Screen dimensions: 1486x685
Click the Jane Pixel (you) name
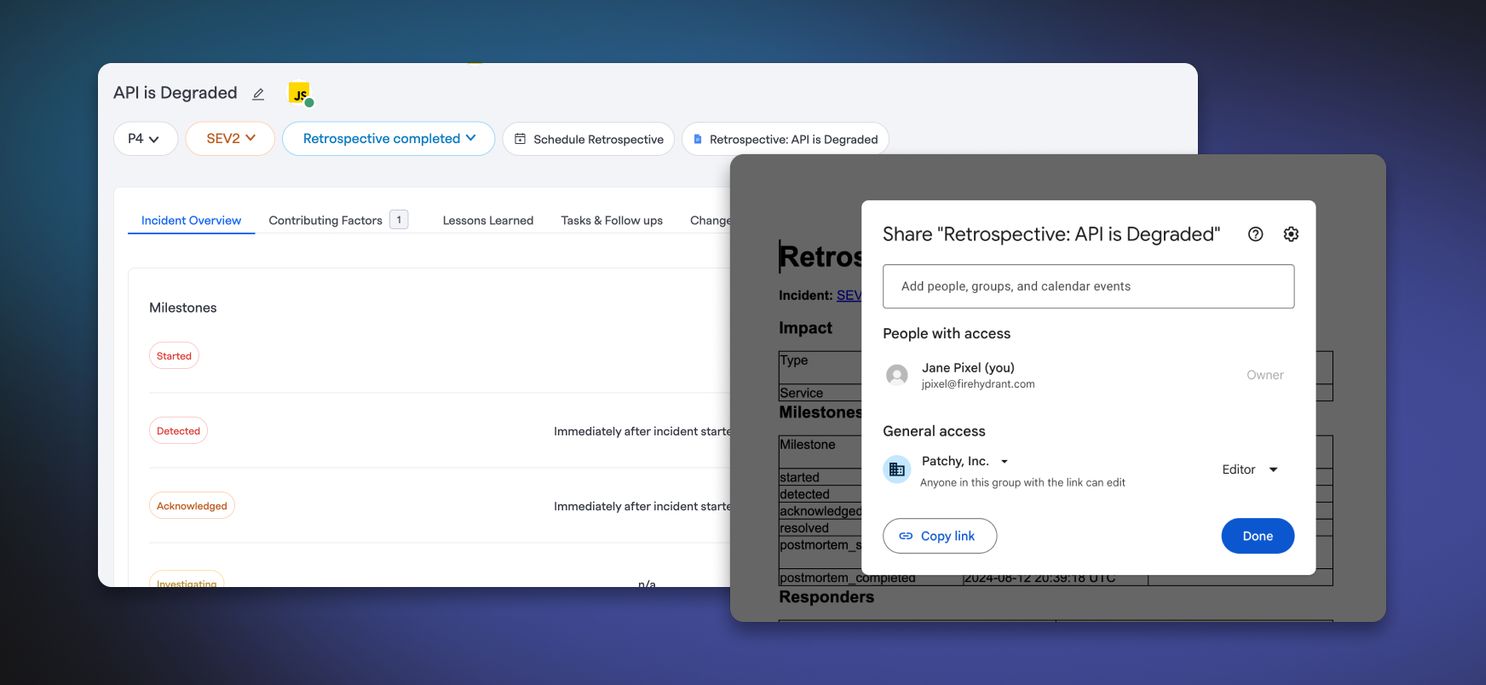point(968,368)
